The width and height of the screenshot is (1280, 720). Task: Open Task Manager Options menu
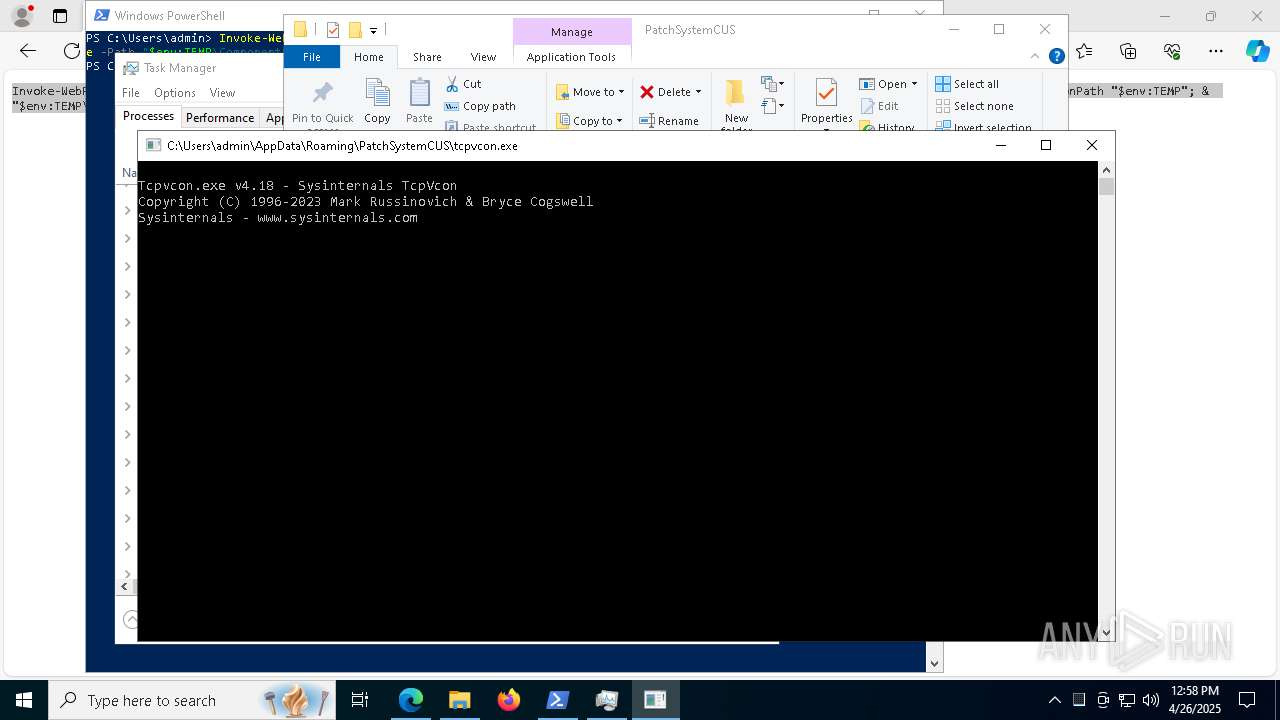tap(175, 92)
